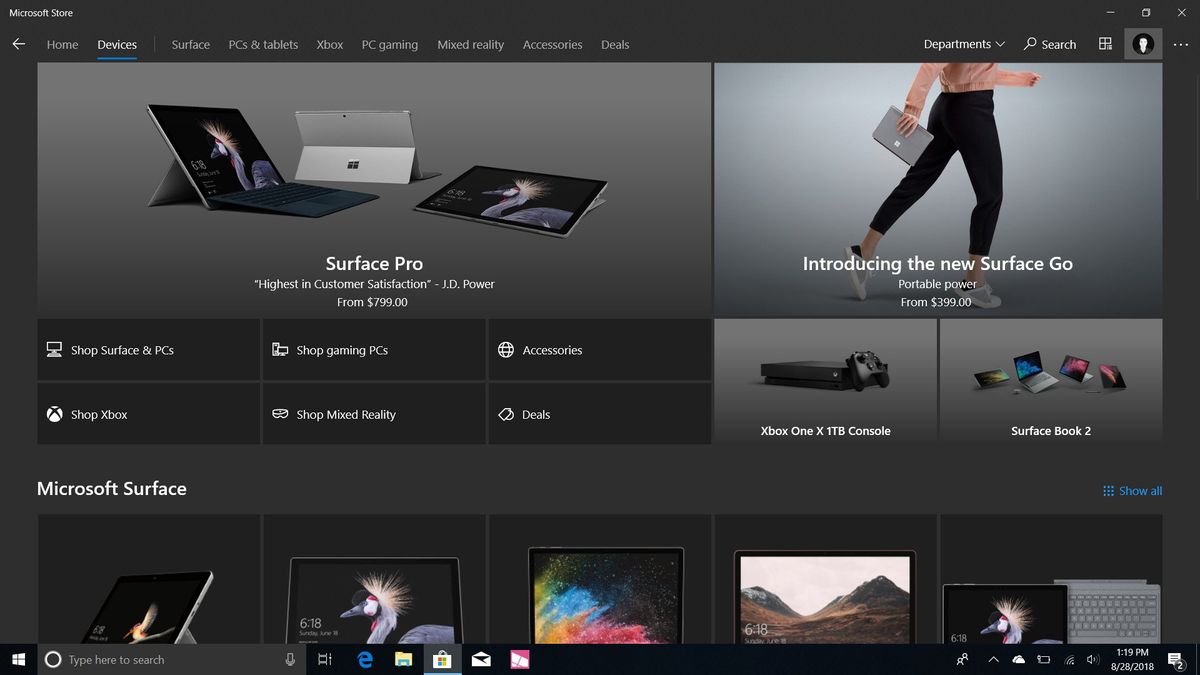Open the first Microsoft Surface product card
1200x675 pixels.
tap(148, 579)
